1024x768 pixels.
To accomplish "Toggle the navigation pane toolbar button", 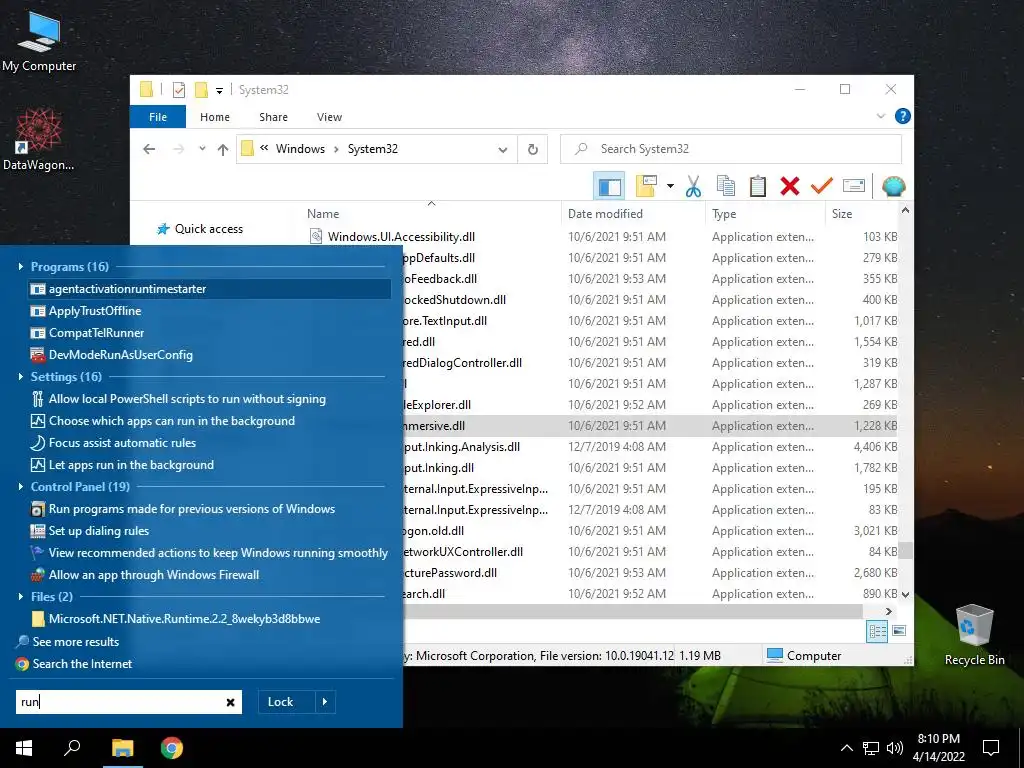I will pos(609,186).
